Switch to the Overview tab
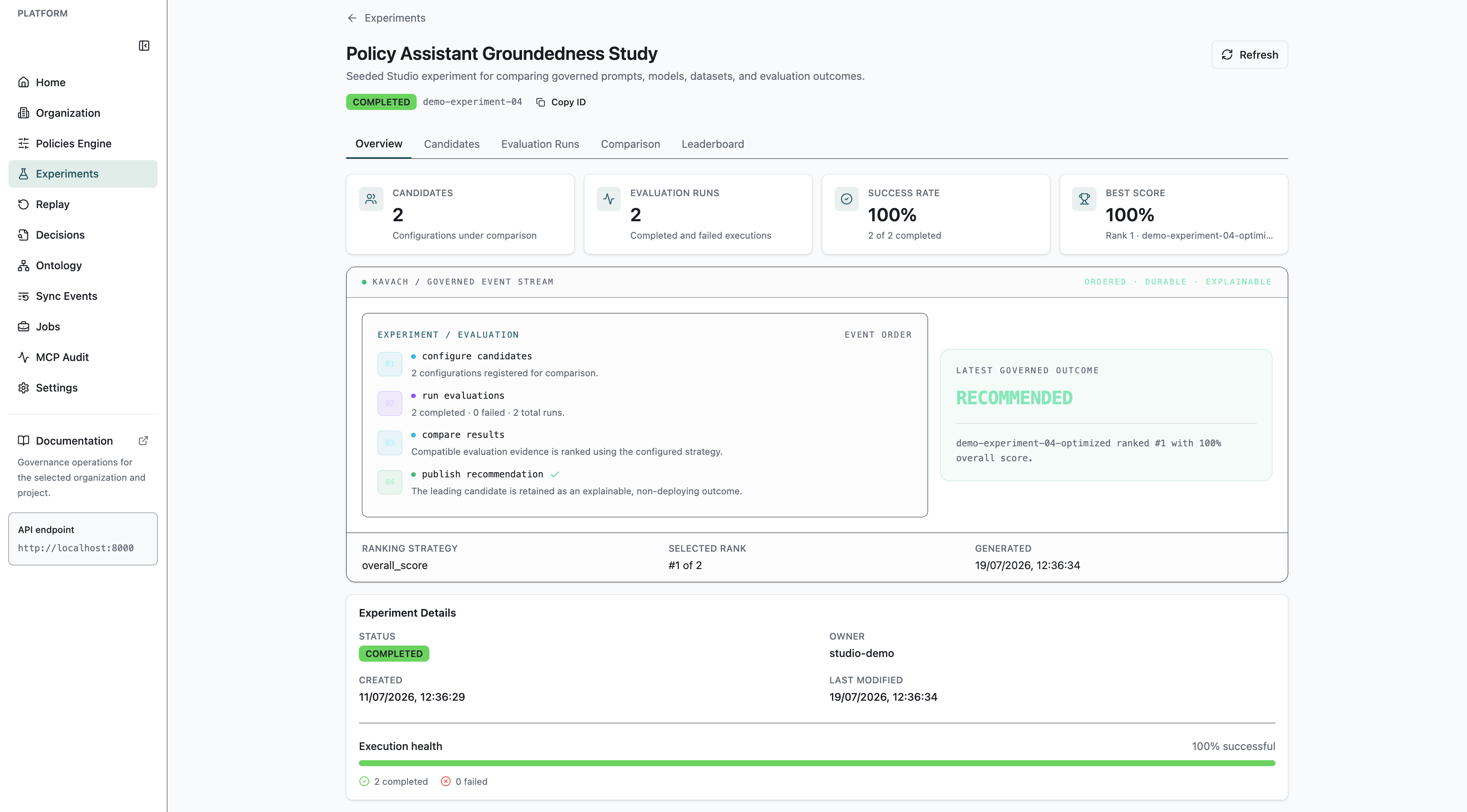 point(379,144)
